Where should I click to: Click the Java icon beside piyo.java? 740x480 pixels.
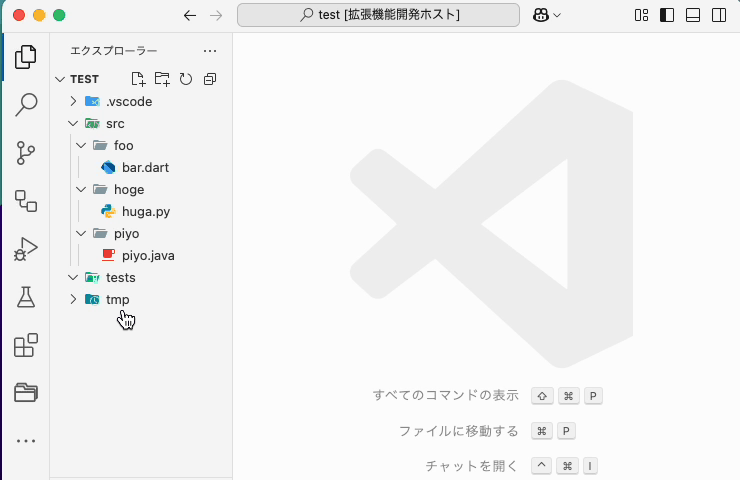108,255
